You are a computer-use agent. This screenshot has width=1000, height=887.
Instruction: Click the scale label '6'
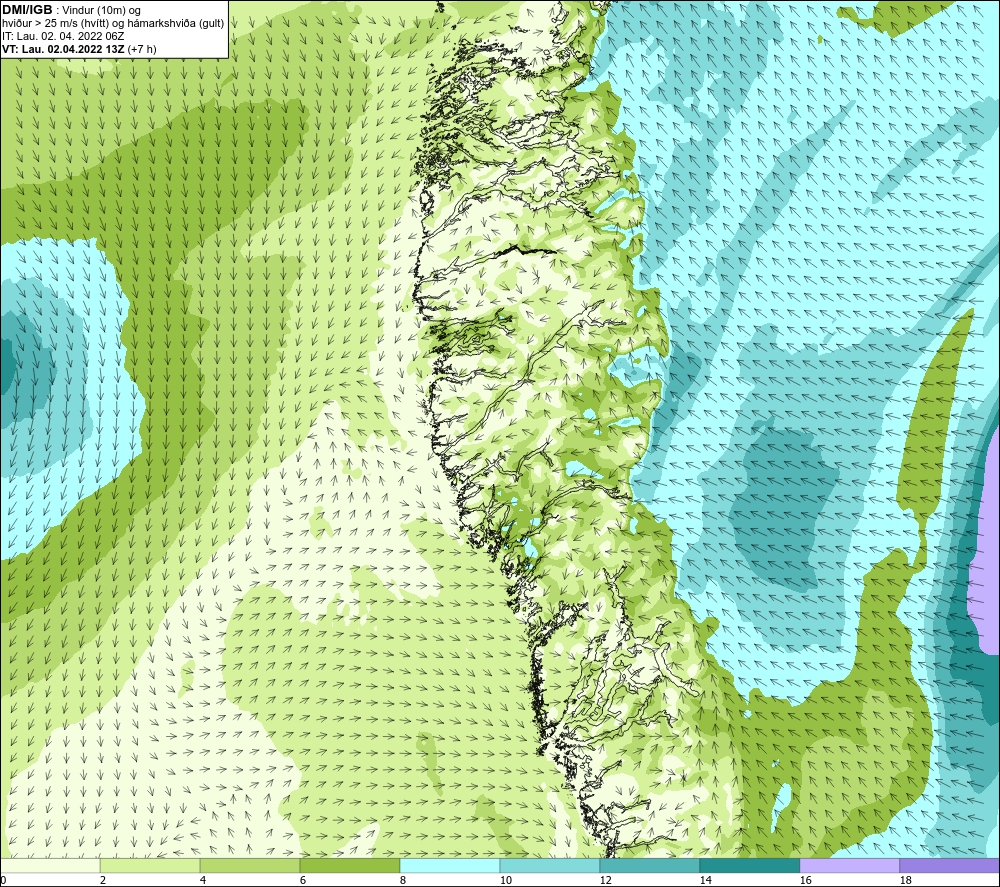pyautogui.click(x=302, y=880)
